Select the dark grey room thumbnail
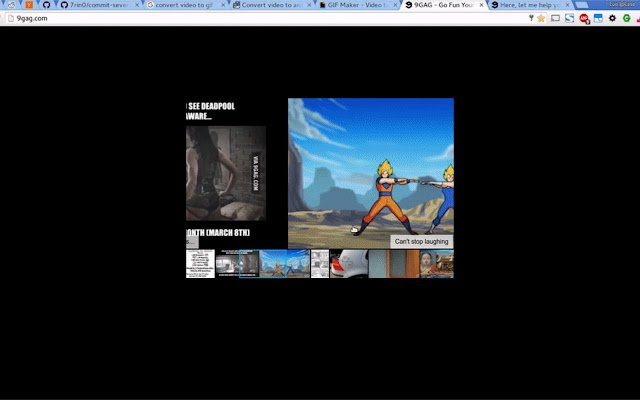This screenshot has height=400, width=640. (237, 264)
